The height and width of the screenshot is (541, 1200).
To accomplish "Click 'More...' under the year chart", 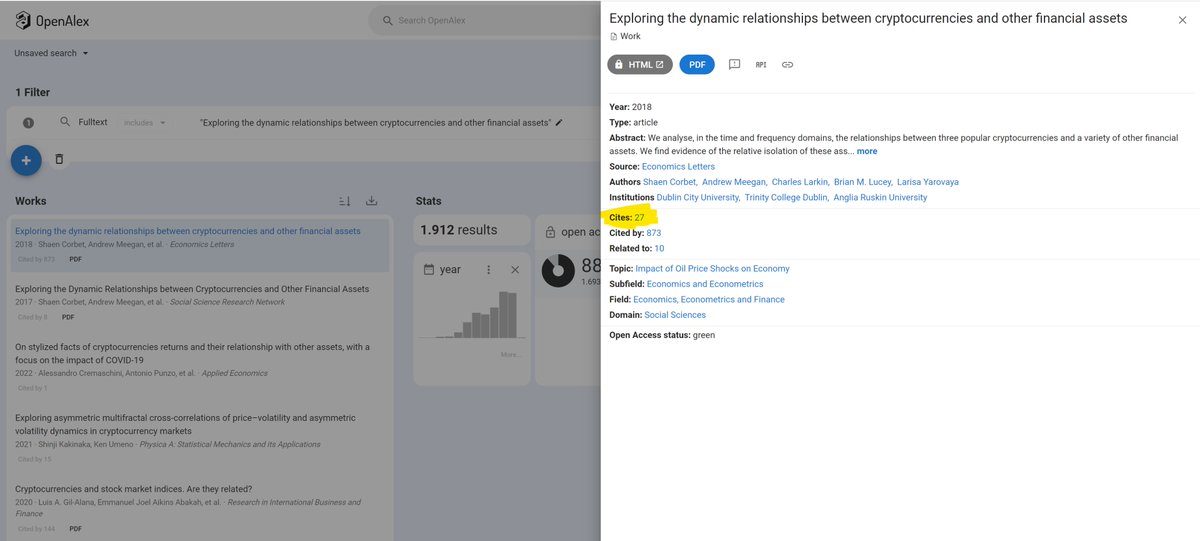I will 510,355.
